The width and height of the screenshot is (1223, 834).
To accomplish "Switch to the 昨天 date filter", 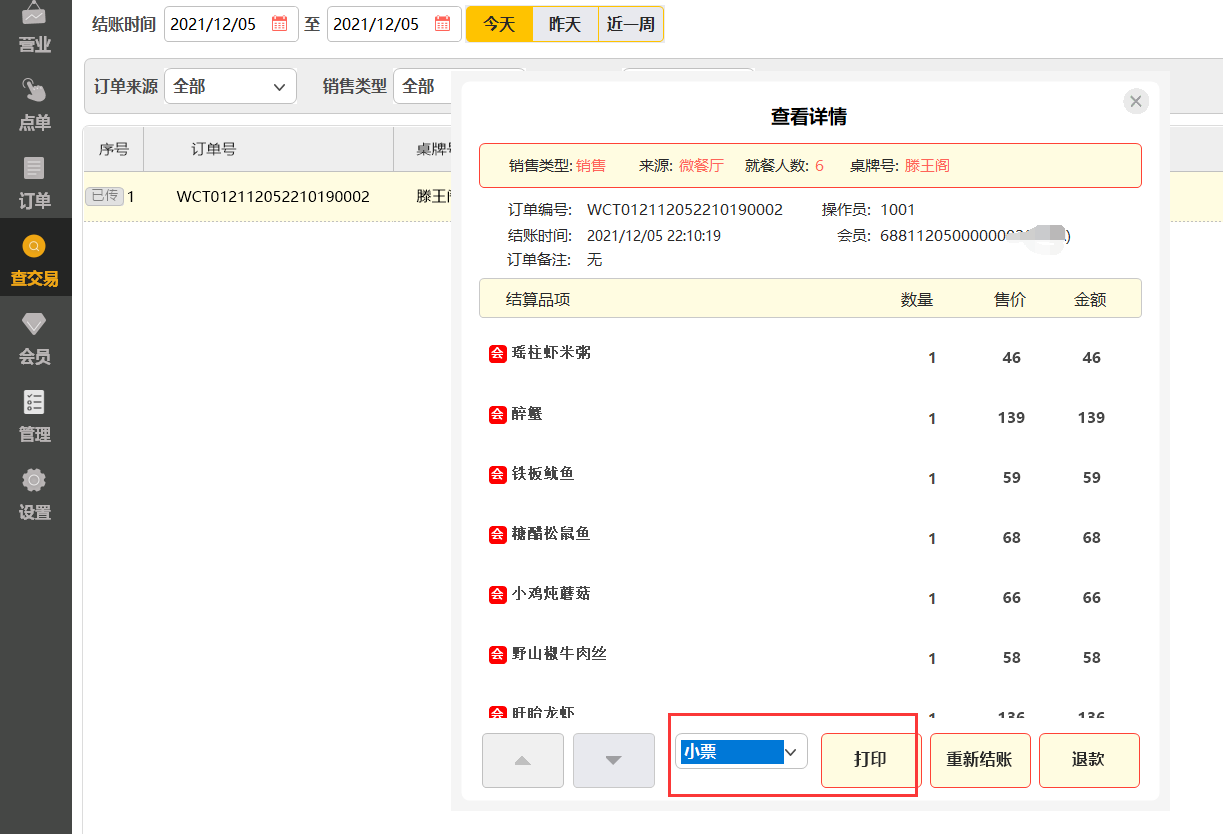I will pyautogui.click(x=565, y=24).
